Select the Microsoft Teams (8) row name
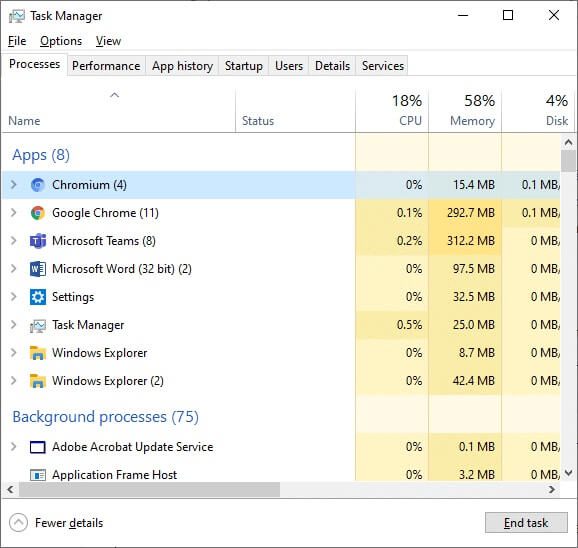The width and height of the screenshot is (578, 548). pos(104,241)
